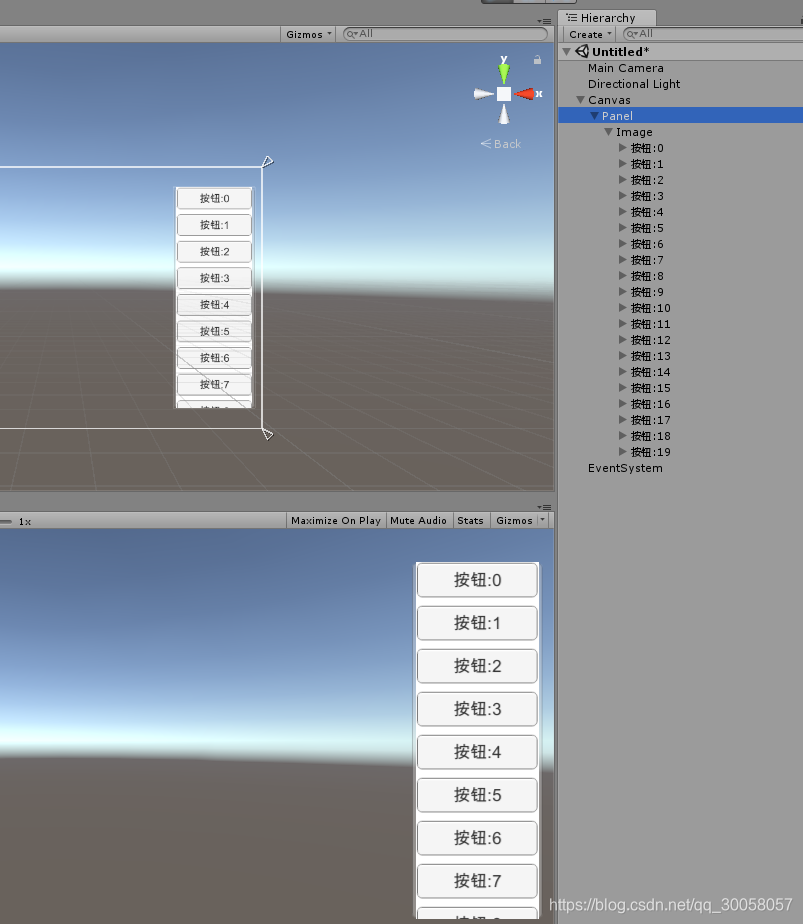Click 按钮:3 in the Game view
This screenshot has width=803, height=924.
[477, 709]
